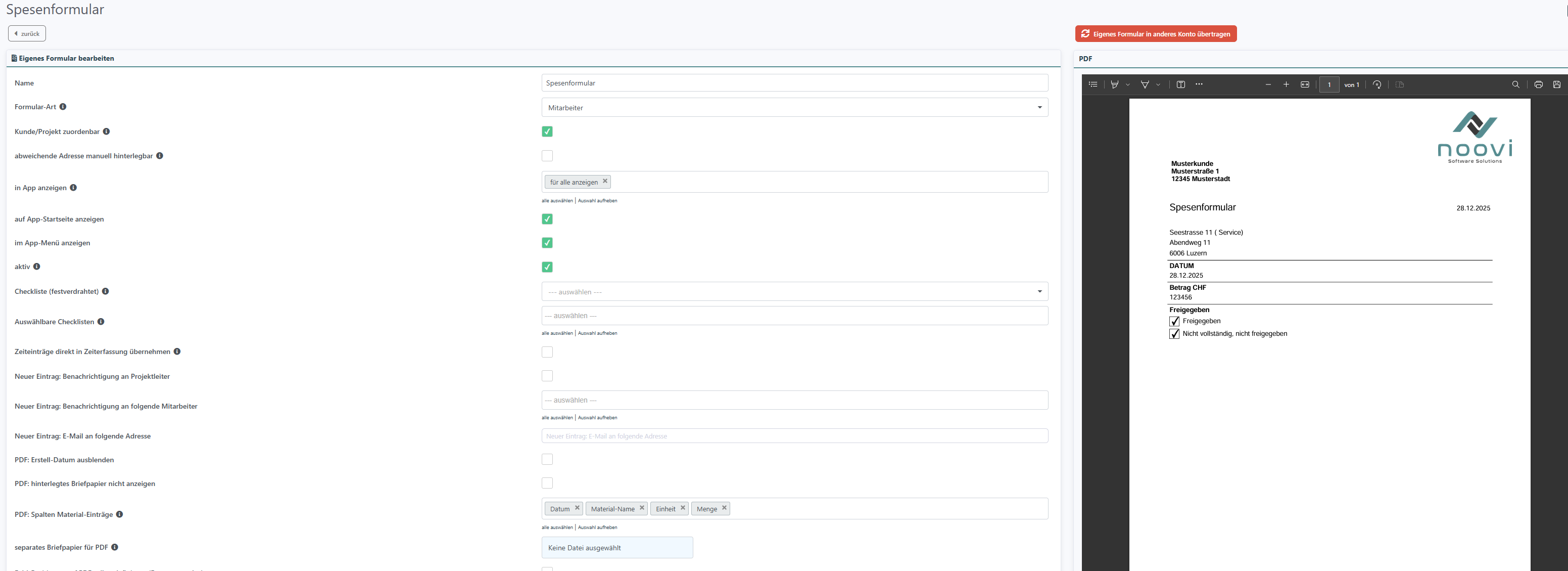Screen dimensions: 1568x571
Task: Zoom in the PDF preview
Action: [x=1286, y=84]
